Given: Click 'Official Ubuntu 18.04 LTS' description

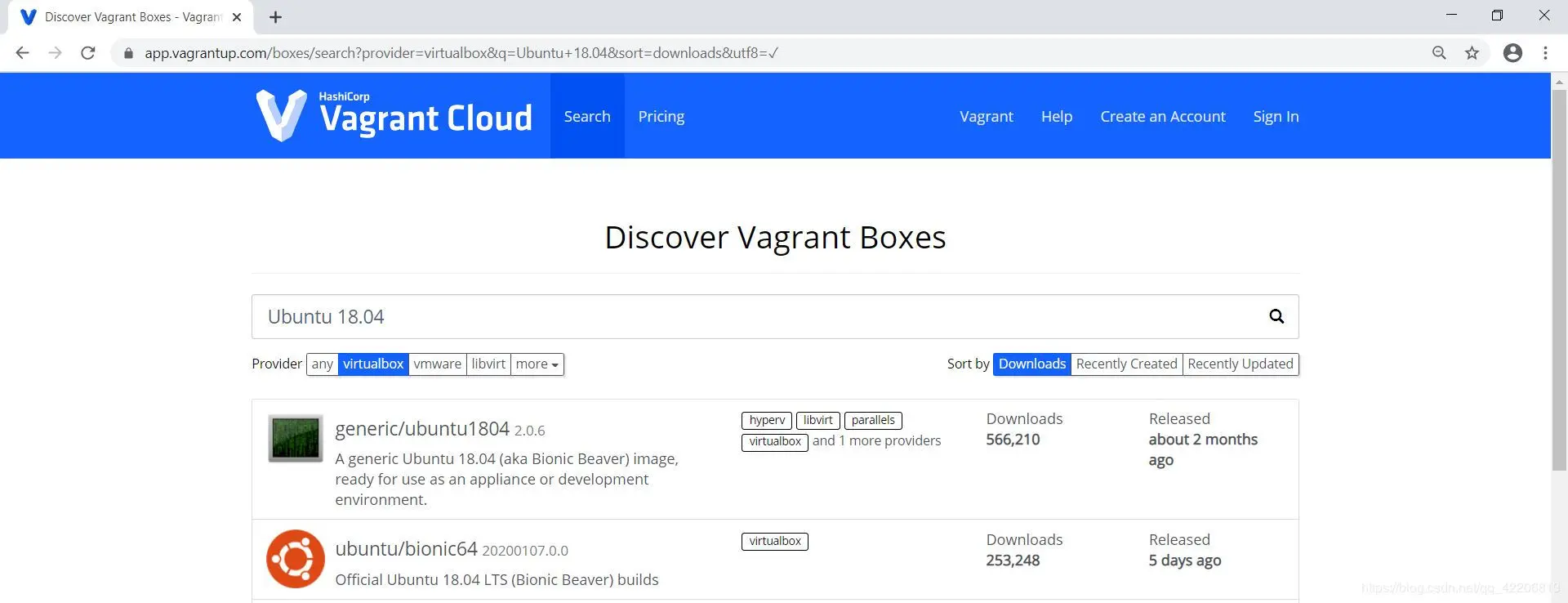Looking at the screenshot, I should 497,579.
